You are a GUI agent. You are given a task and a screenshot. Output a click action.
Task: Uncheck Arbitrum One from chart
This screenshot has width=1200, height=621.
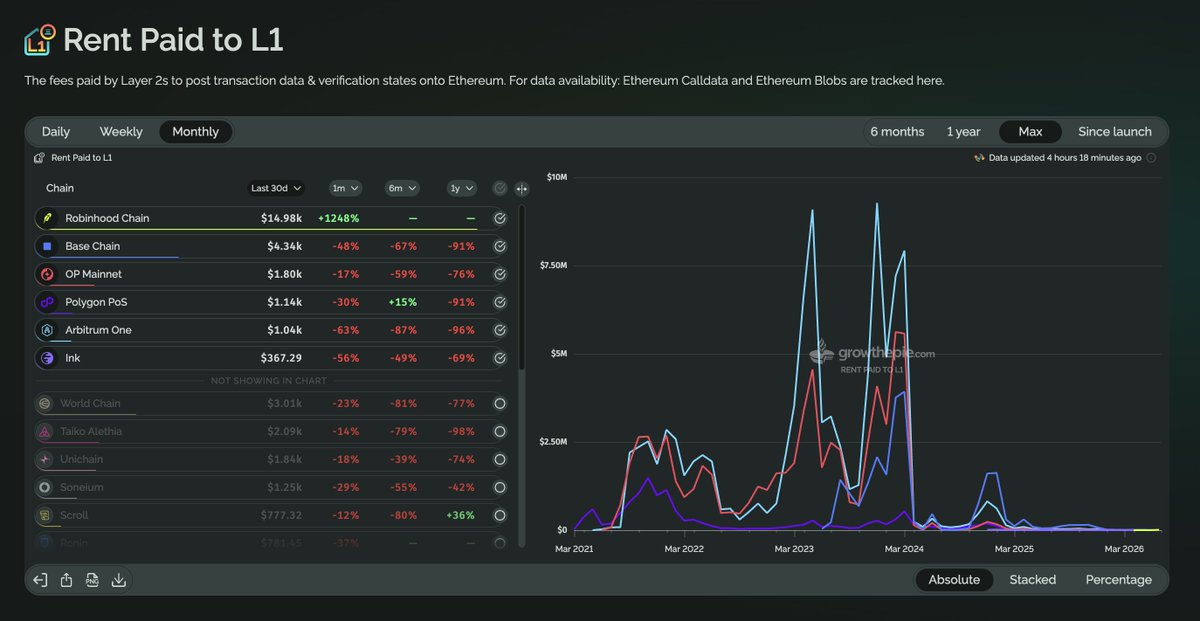pyautogui.click(x=500, y=330)
